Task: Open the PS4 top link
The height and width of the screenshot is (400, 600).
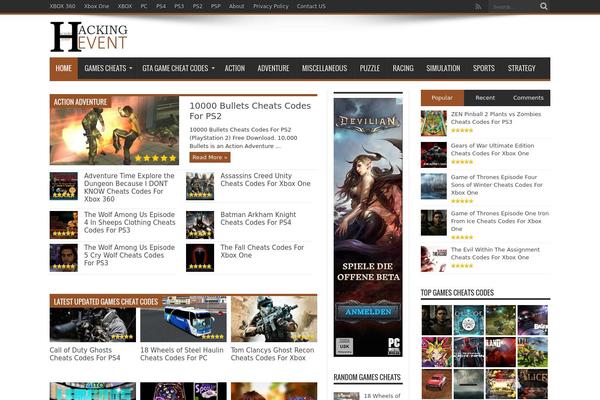Action: (x=161, y=6)
